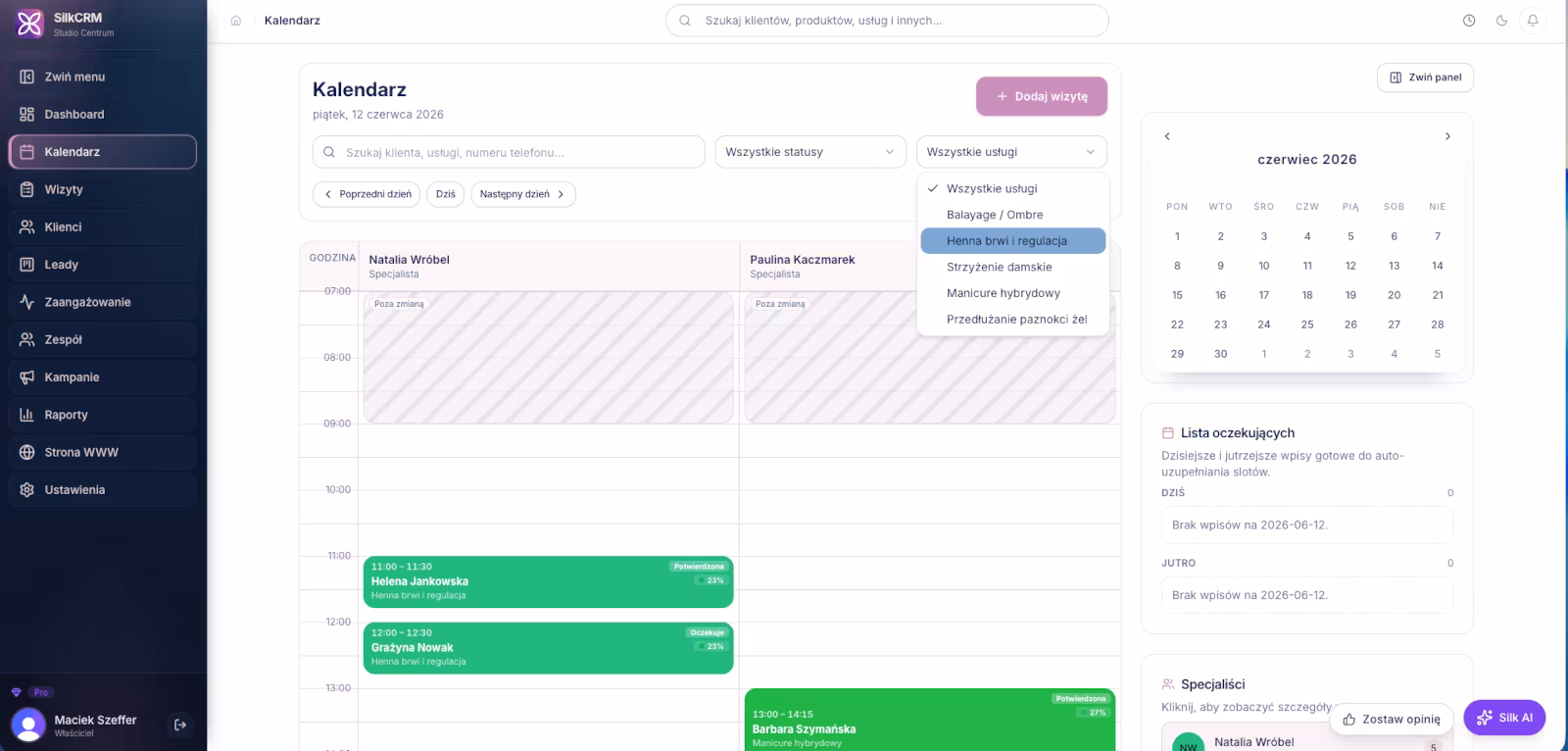Open the history clock icon
Screen dimensions: 1568x751
point(1469,21)
